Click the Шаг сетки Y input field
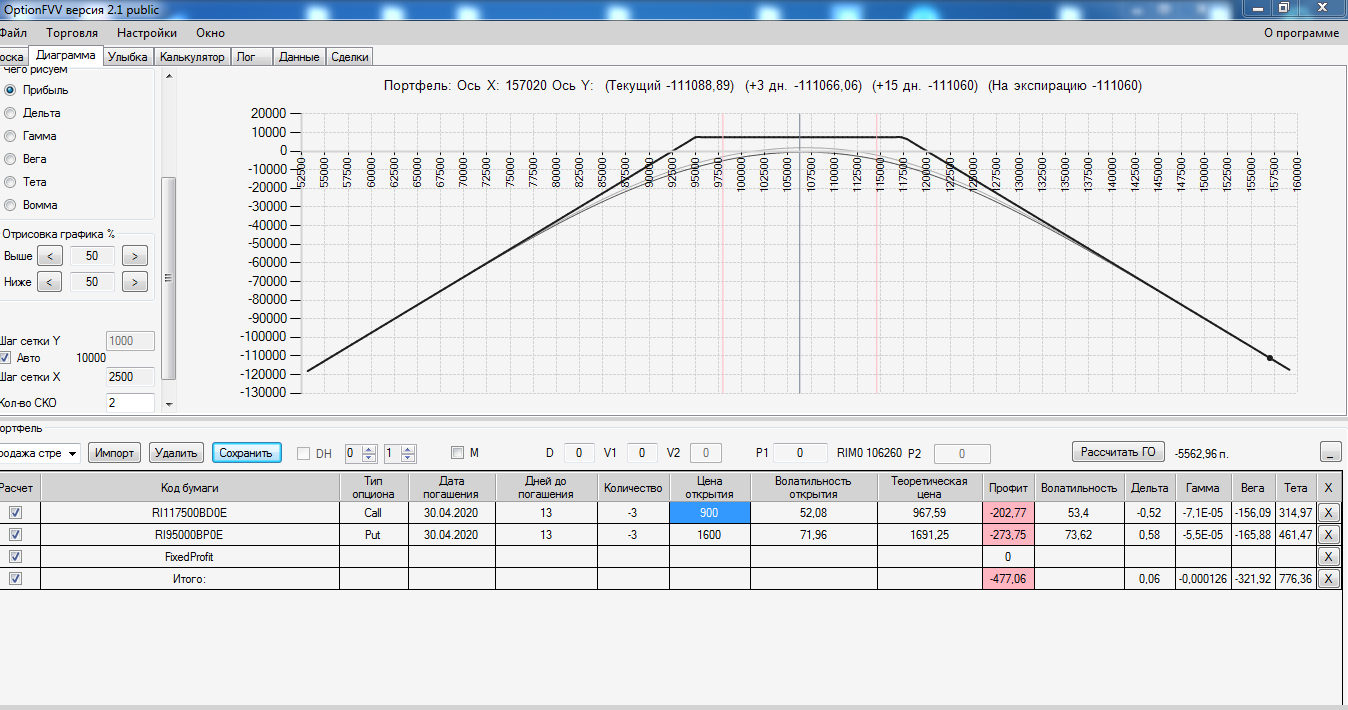Image resolution: width=1348 pixels, height=710 pixels. click(130, 341)
